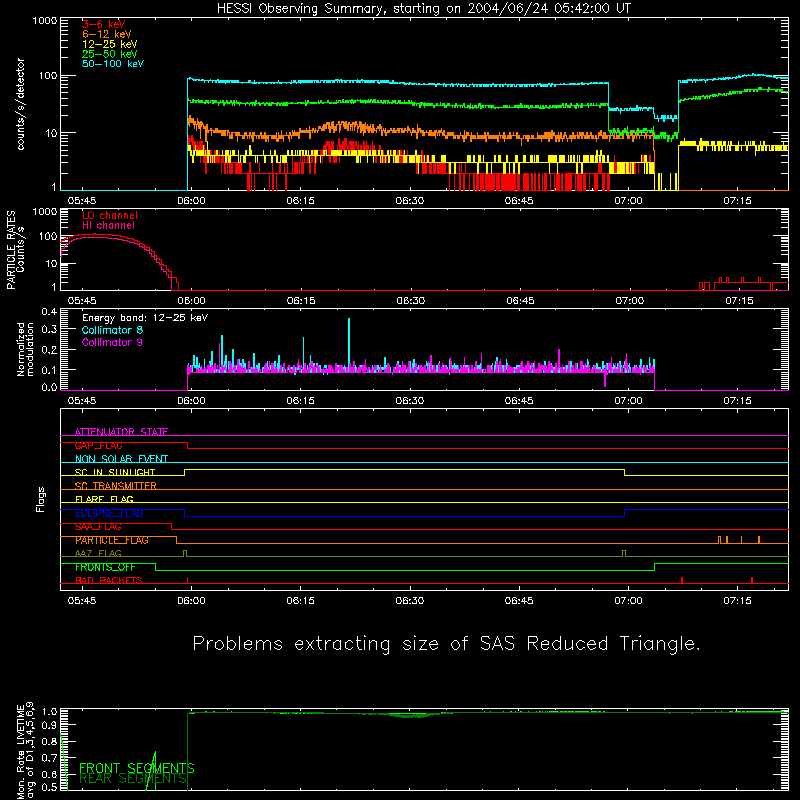Select the SAA_FLAG label

(x=98, y=527)
